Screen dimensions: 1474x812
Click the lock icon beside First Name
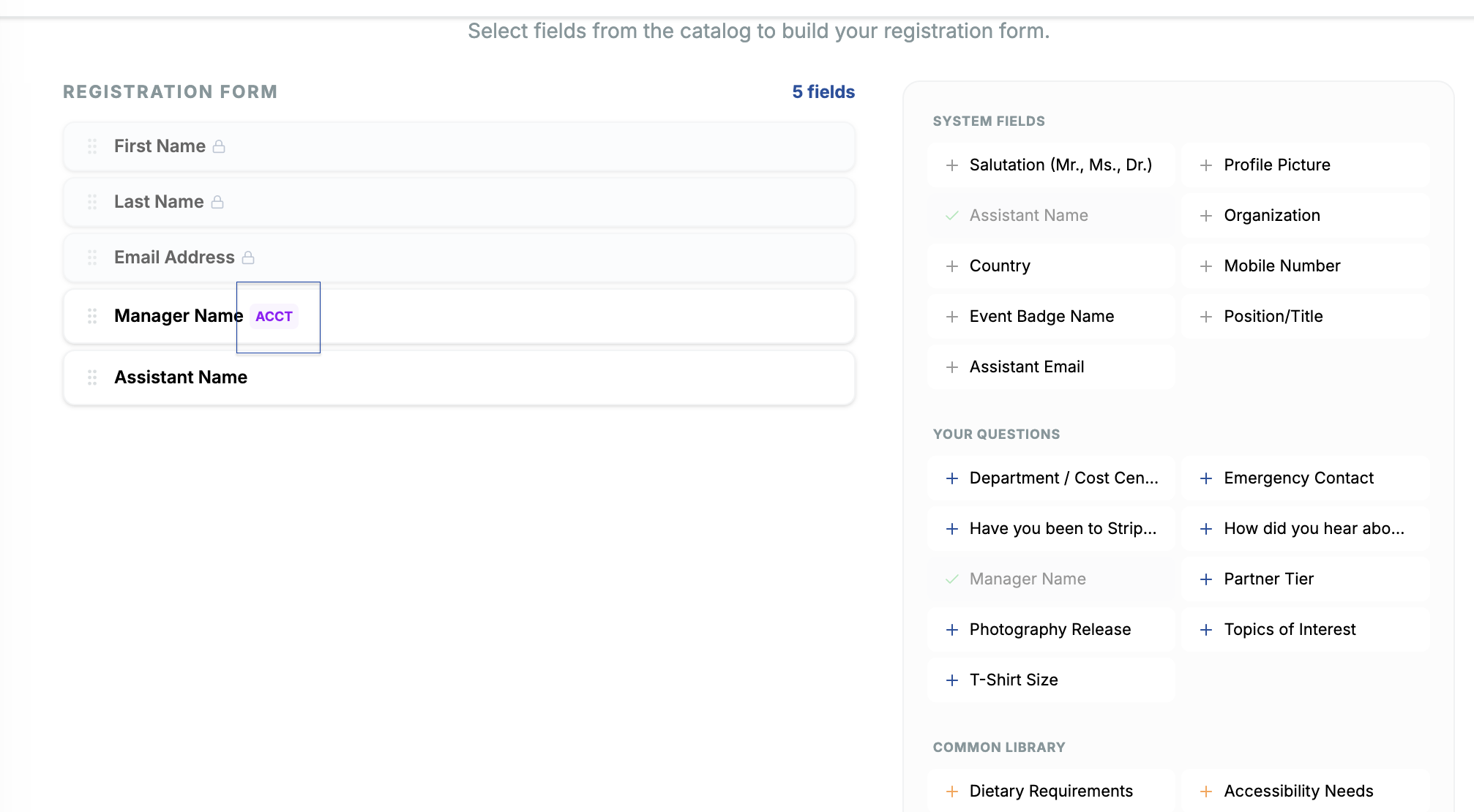(219, 146)
